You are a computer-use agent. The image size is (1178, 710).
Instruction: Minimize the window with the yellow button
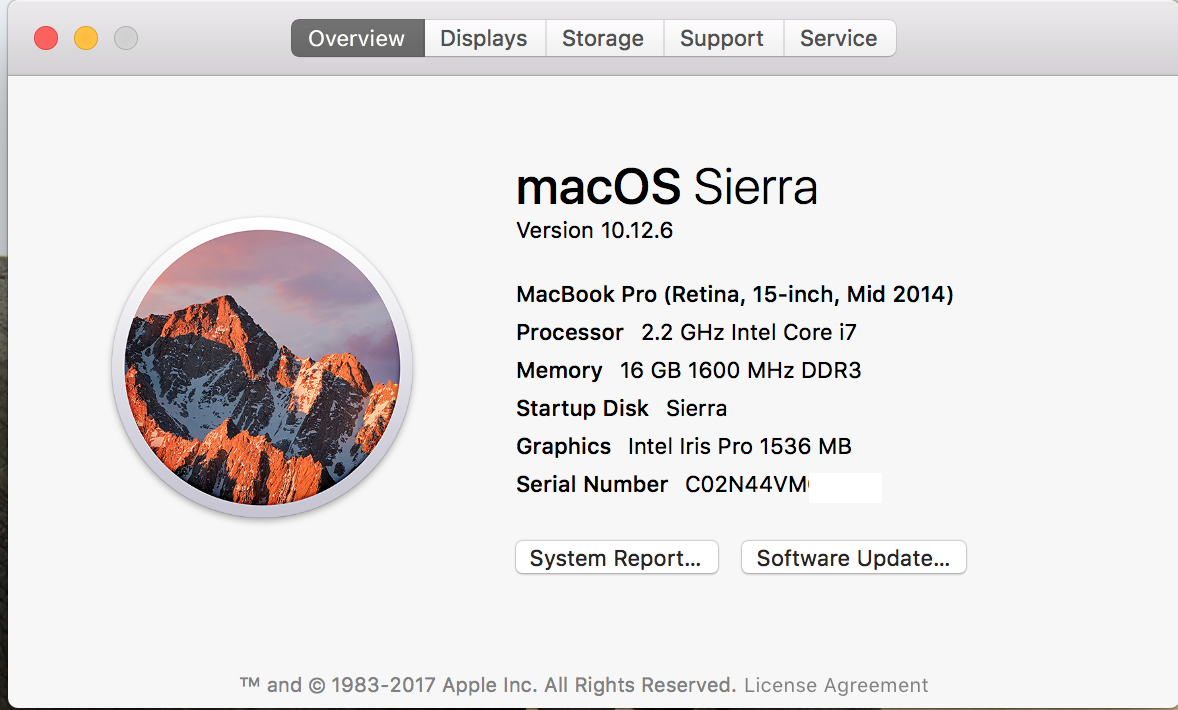click(86, 39)
